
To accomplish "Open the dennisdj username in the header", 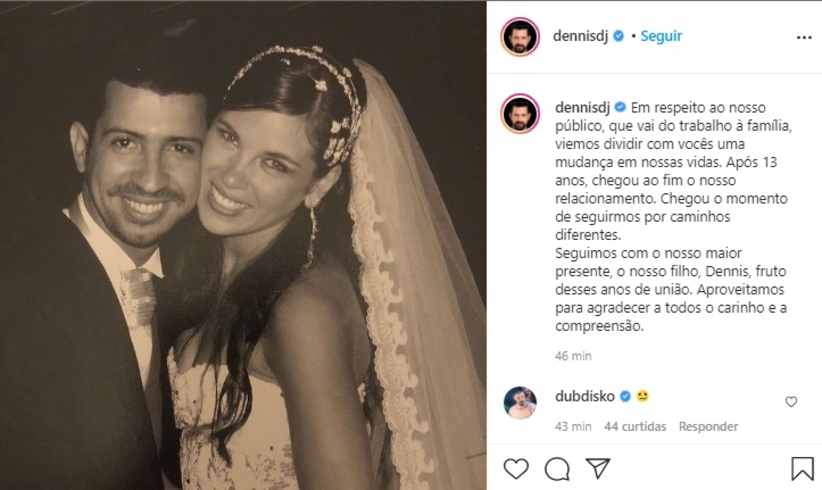I will click(x=580, y=36).
